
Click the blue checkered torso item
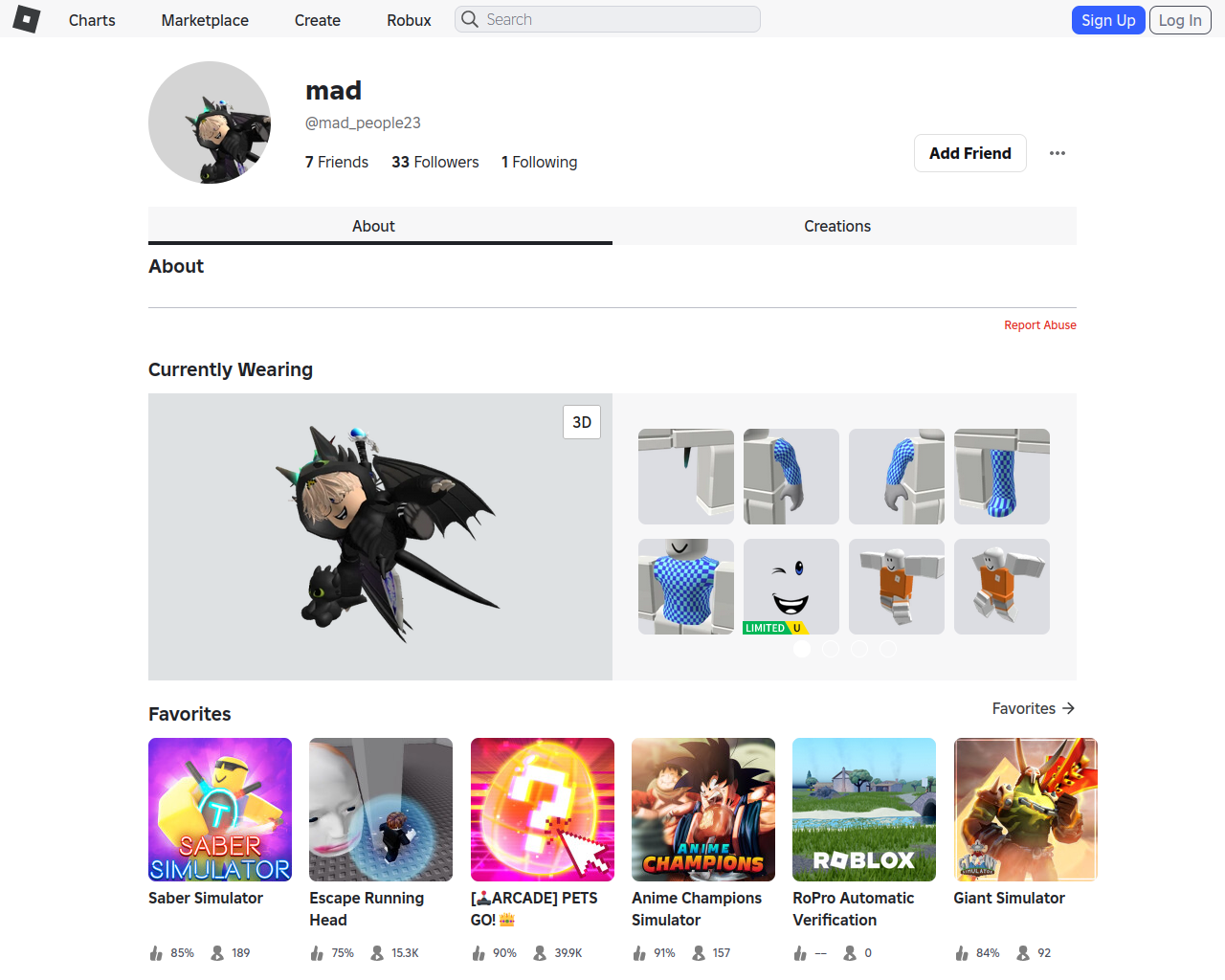(x=686, y=587)
